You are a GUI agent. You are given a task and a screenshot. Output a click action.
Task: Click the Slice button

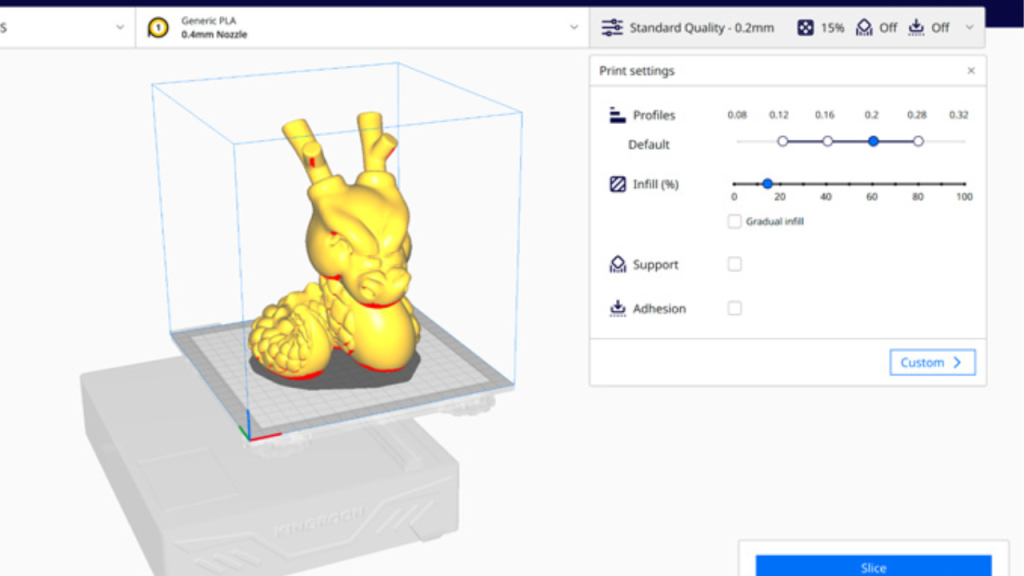tap(873, 566)
